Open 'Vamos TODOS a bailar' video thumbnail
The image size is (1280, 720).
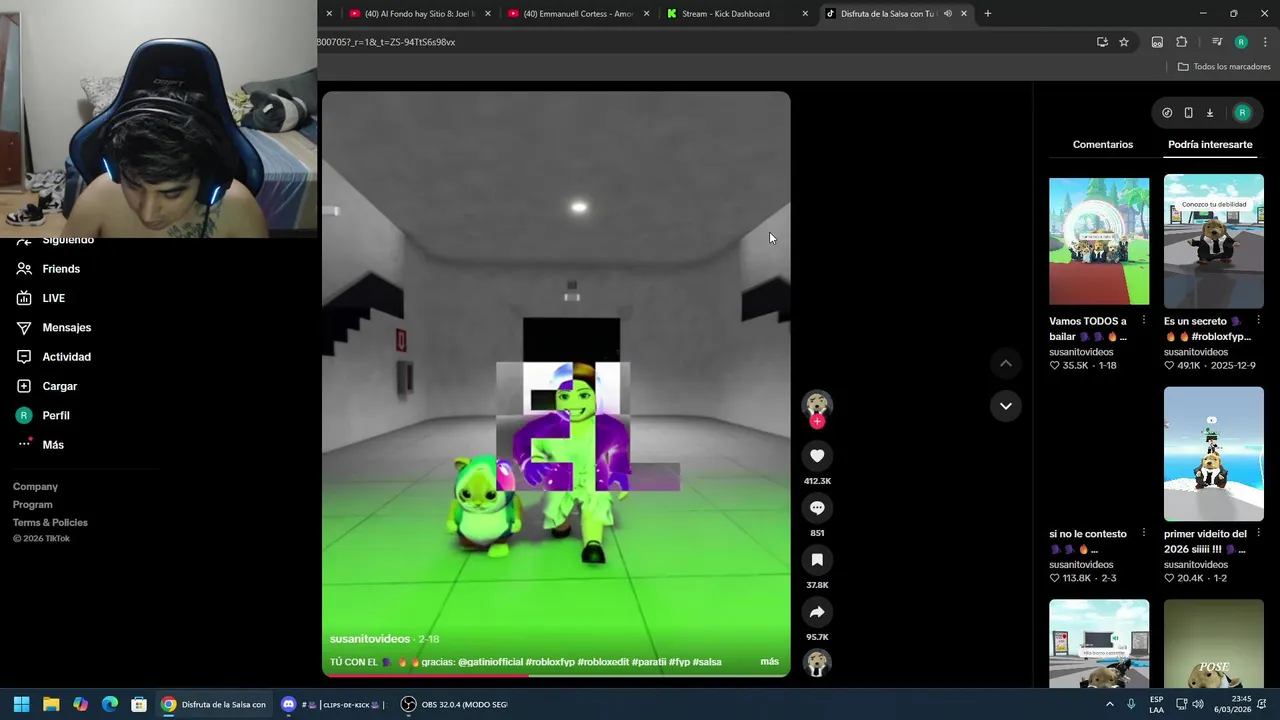(x=1099, y=241)
